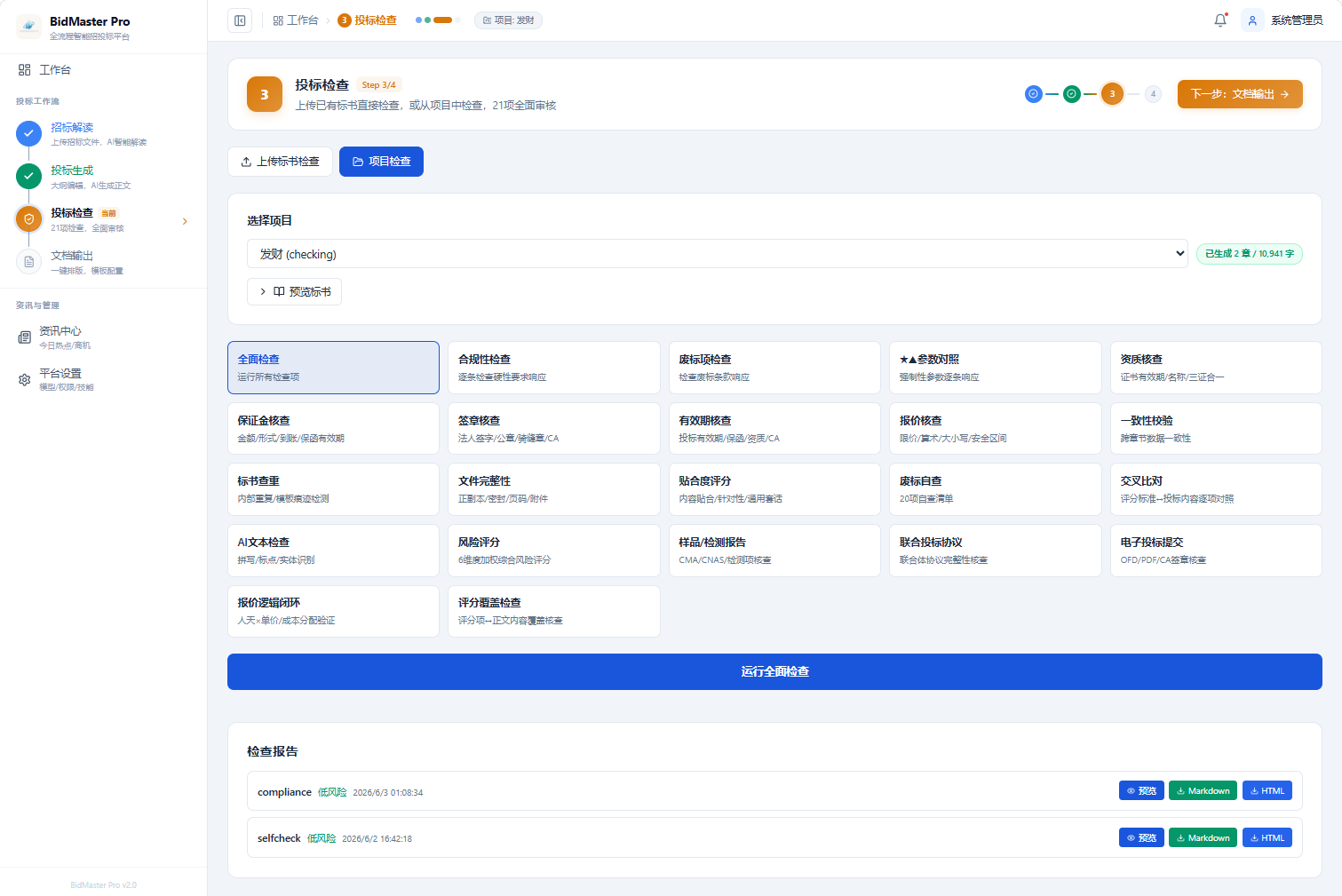Image resolution: width=1342 pixels, height=896 pixels.
Task: Choose the 标书查重 check card
Action: [333, 489]
